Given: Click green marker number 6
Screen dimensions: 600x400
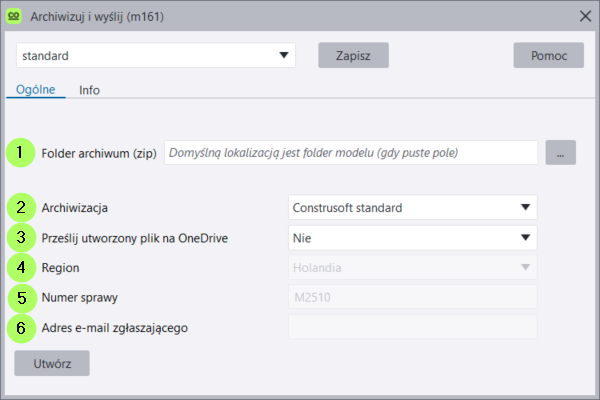Looking at the screenshot, I should pos(20,327).
